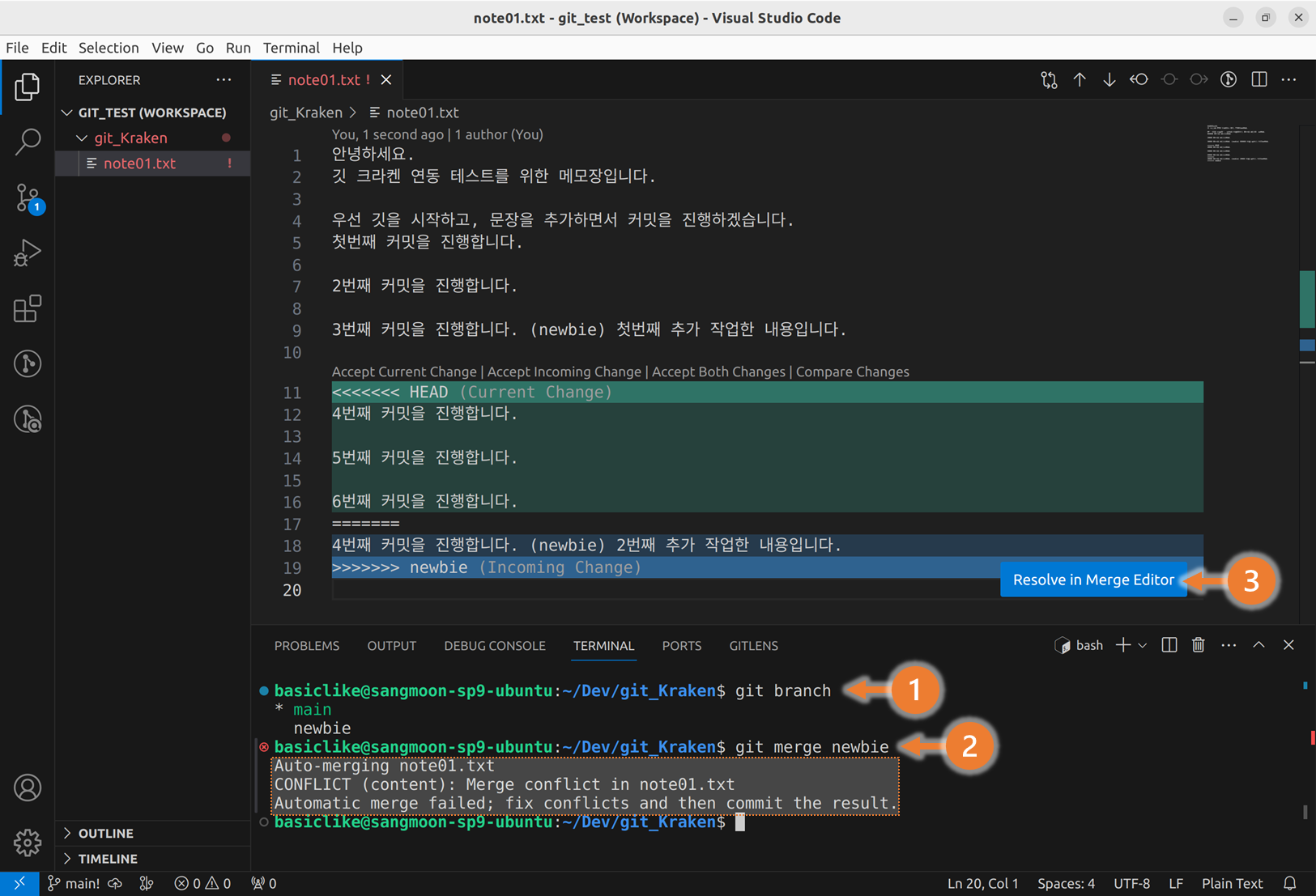Switch to the OUTPUT panel tab
This screenshot has height=896, width=1316.
point(392,646)
